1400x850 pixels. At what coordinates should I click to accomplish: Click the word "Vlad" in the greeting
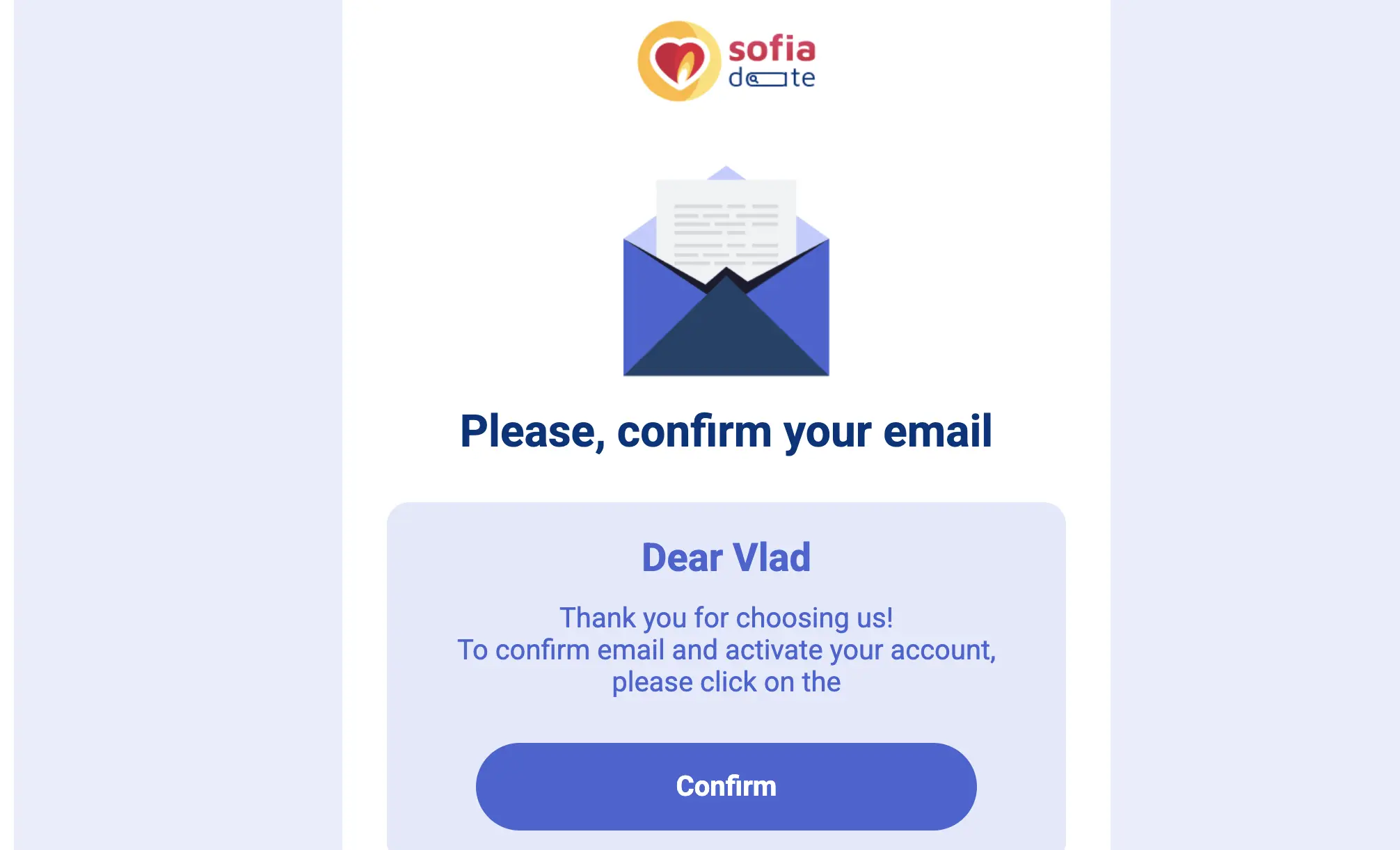point(772,557)
